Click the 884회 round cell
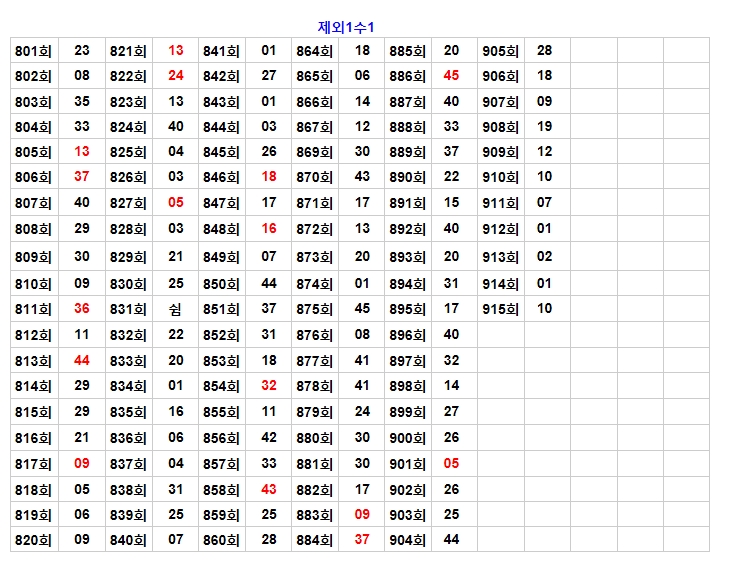The image size is (736, 572). pyautogui.click(x=315, y=541)
